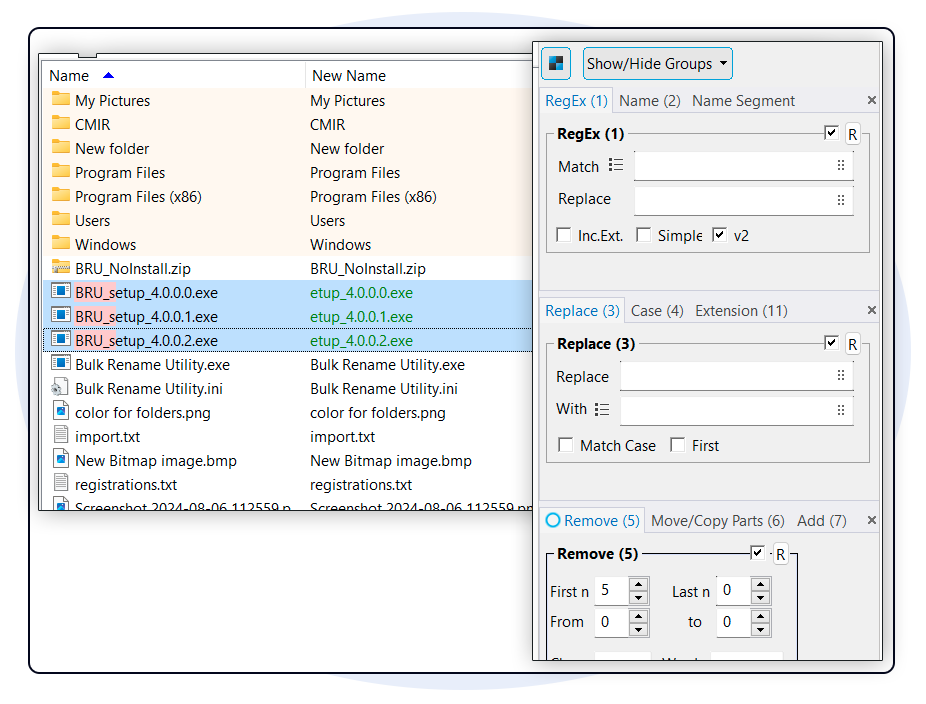
Task: Toggle the v2 checkbox in RegEx
Action: [x=720, y=236]
